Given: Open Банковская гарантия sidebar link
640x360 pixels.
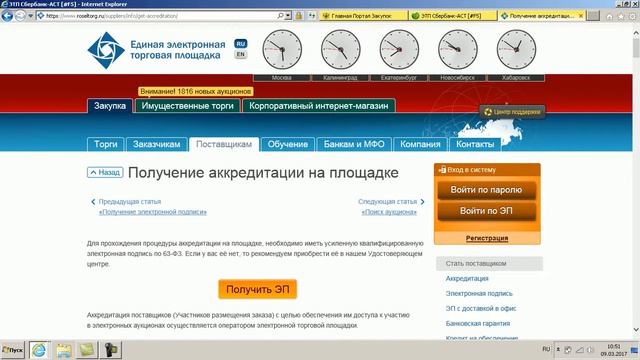Looking at the screenshot, I should (x=478, y=324).
